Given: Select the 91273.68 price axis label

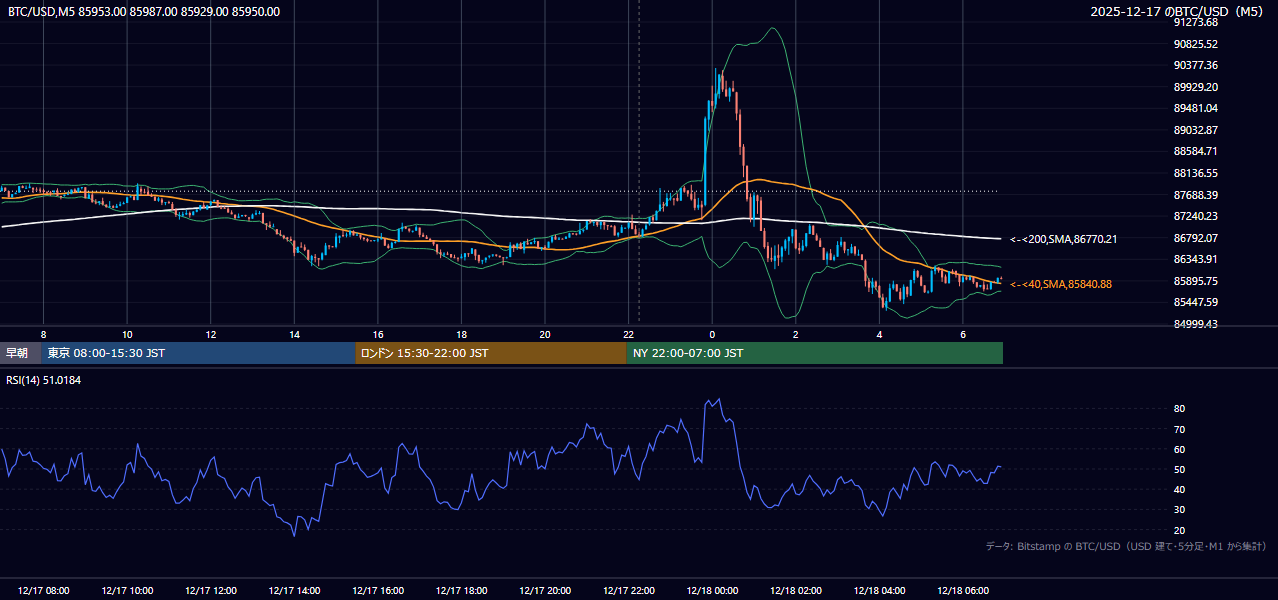Looking at the screenshot, I should pos(1196,22).
